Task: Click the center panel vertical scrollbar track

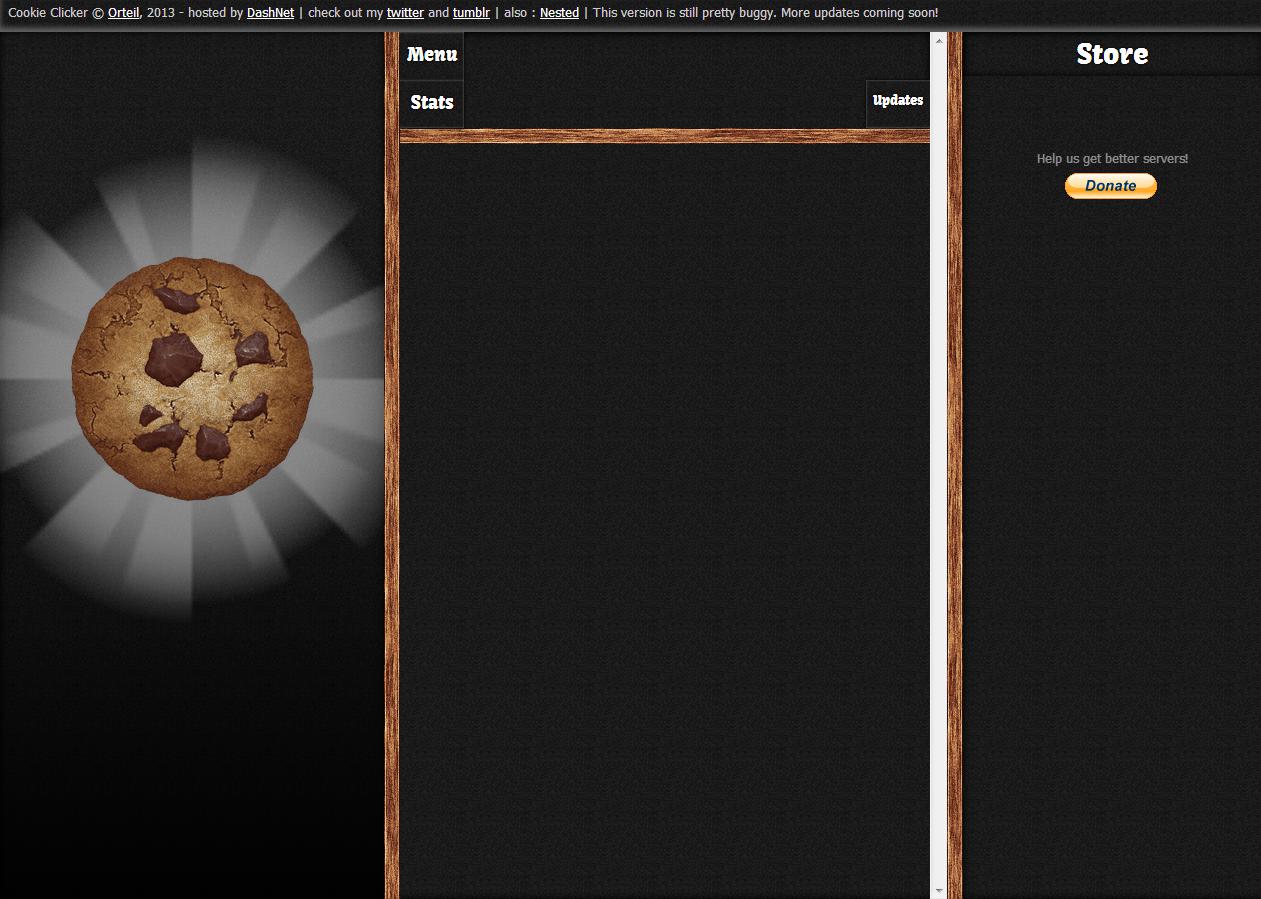Action: (x=938, y=465)
